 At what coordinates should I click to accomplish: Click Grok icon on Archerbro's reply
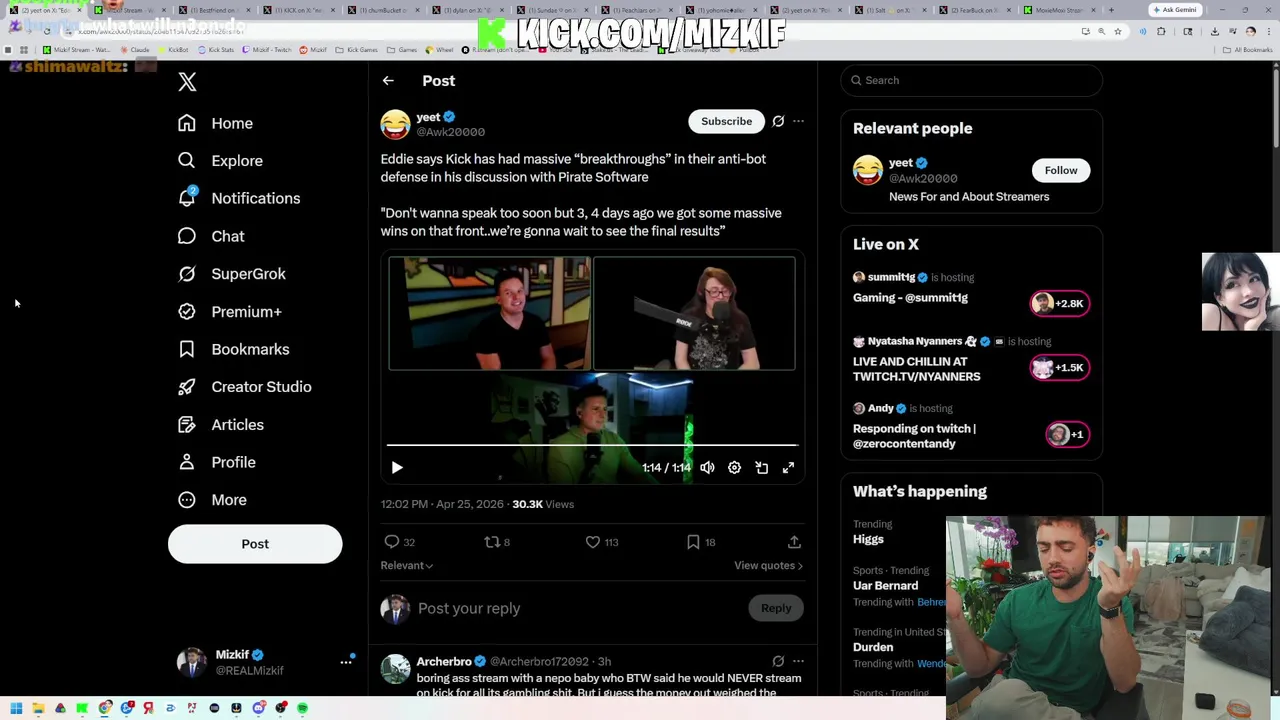pos(778,661)
